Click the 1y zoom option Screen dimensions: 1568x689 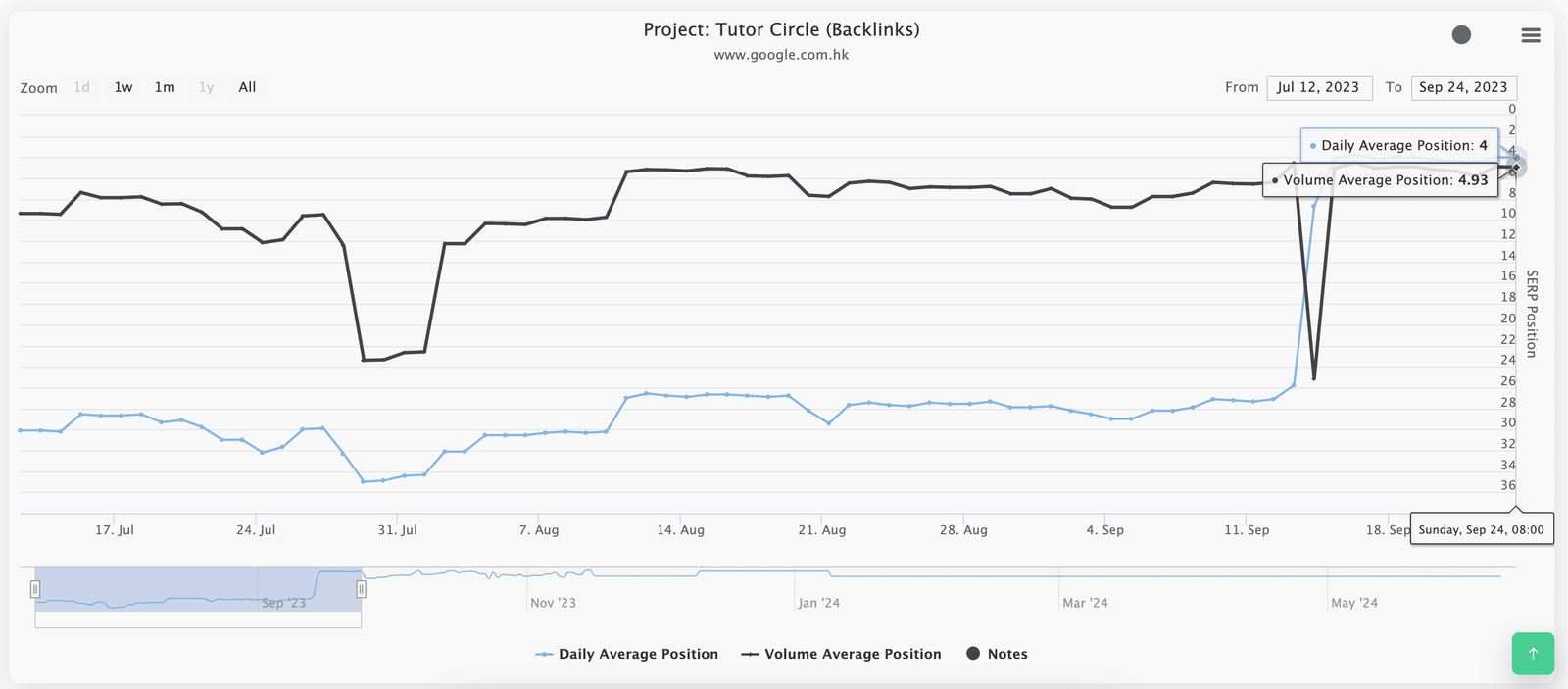click(206, 87)
